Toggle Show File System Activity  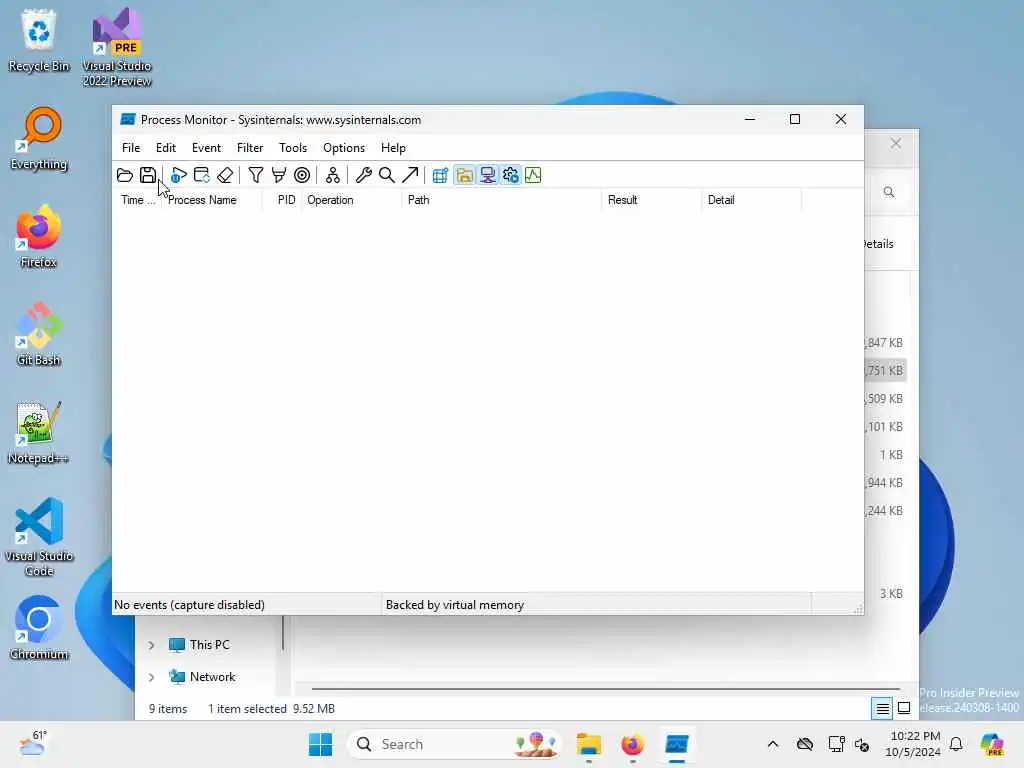(464, 175)
